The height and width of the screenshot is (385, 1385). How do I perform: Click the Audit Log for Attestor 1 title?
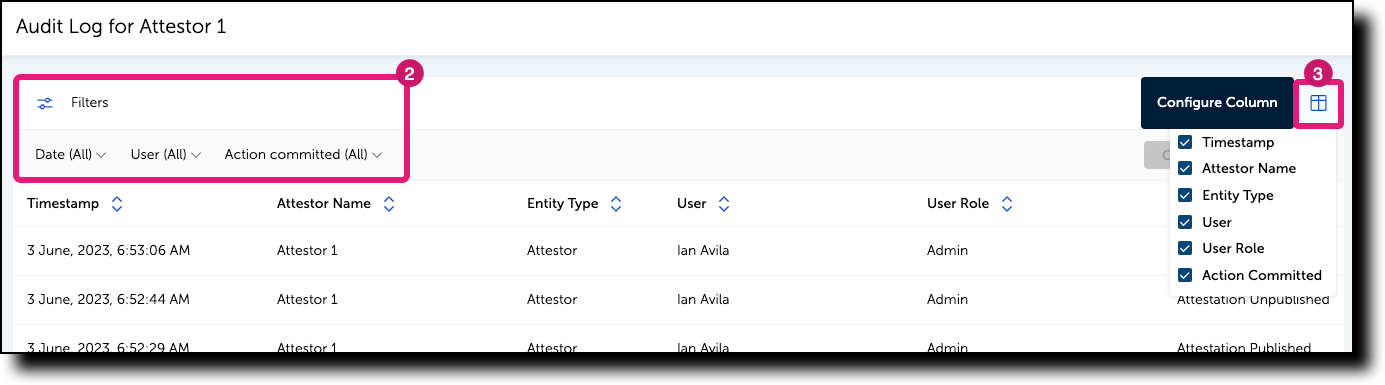click(x=121, y=27)
